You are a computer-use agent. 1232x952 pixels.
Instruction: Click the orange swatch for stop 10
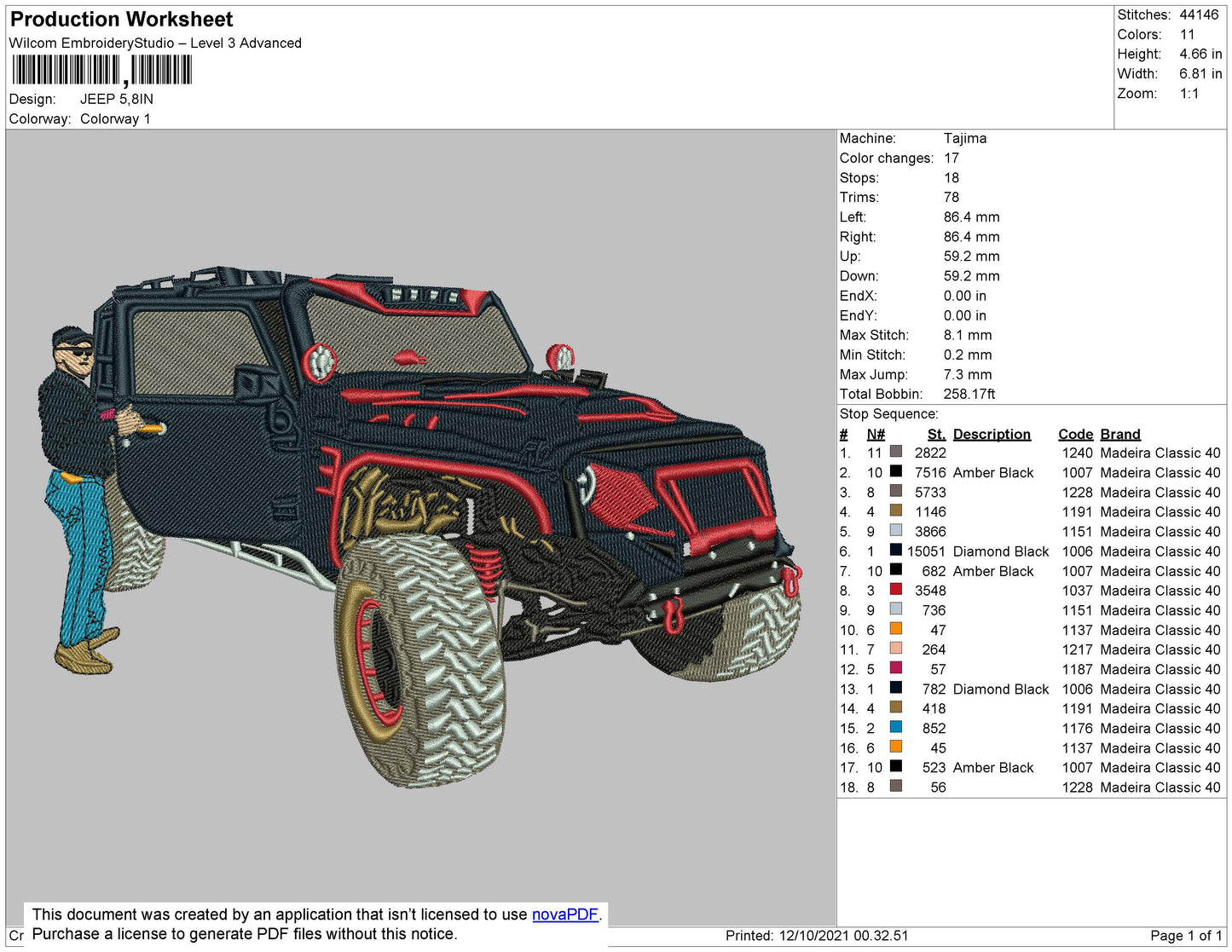click(x=896, y=629)
